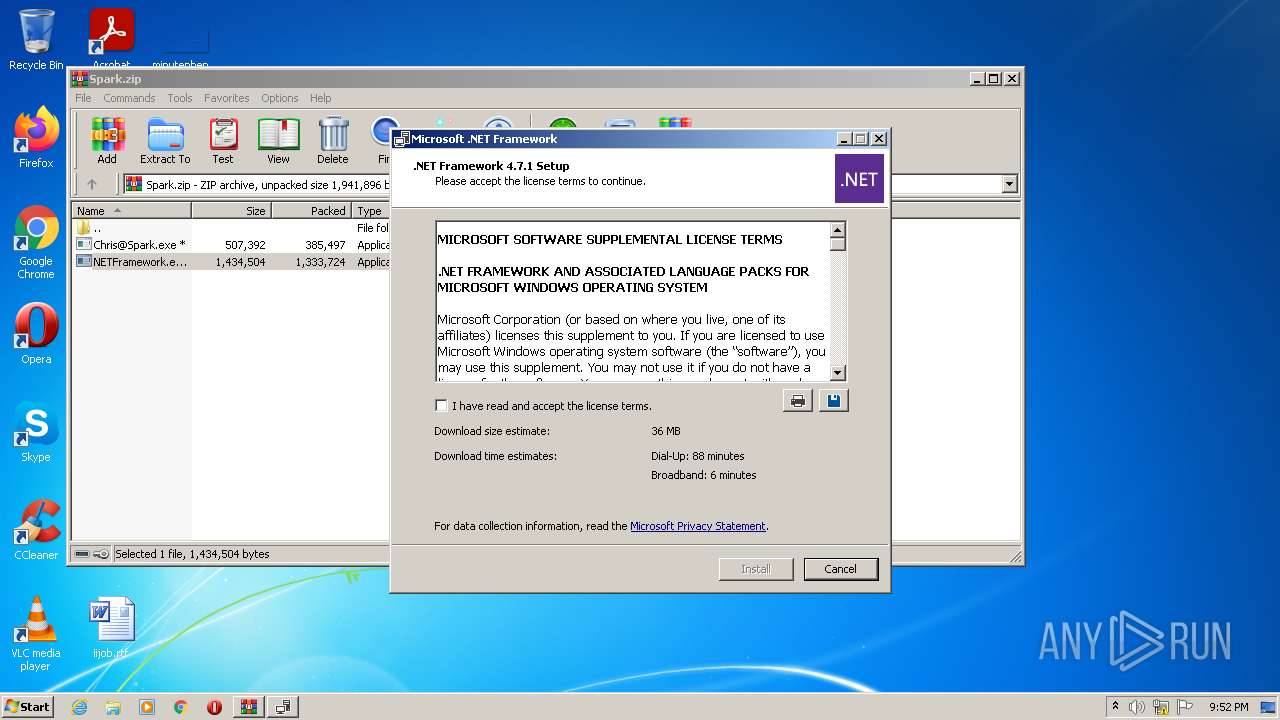This screenshot has width=1280, height=720.
Task: Sort file list by Name column
Action: tap(131, 211)
